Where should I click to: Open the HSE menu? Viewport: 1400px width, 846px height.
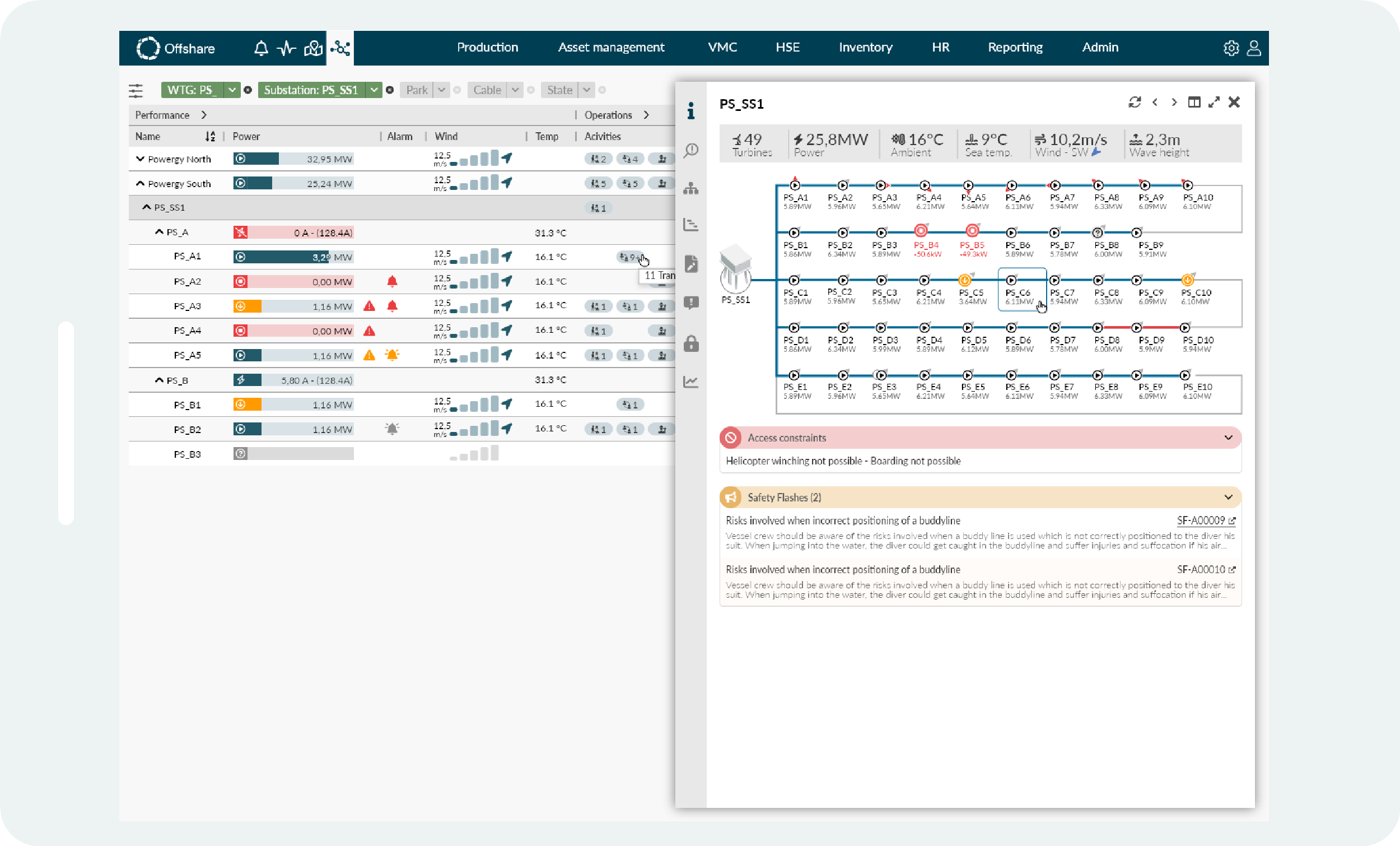[787, 48]
